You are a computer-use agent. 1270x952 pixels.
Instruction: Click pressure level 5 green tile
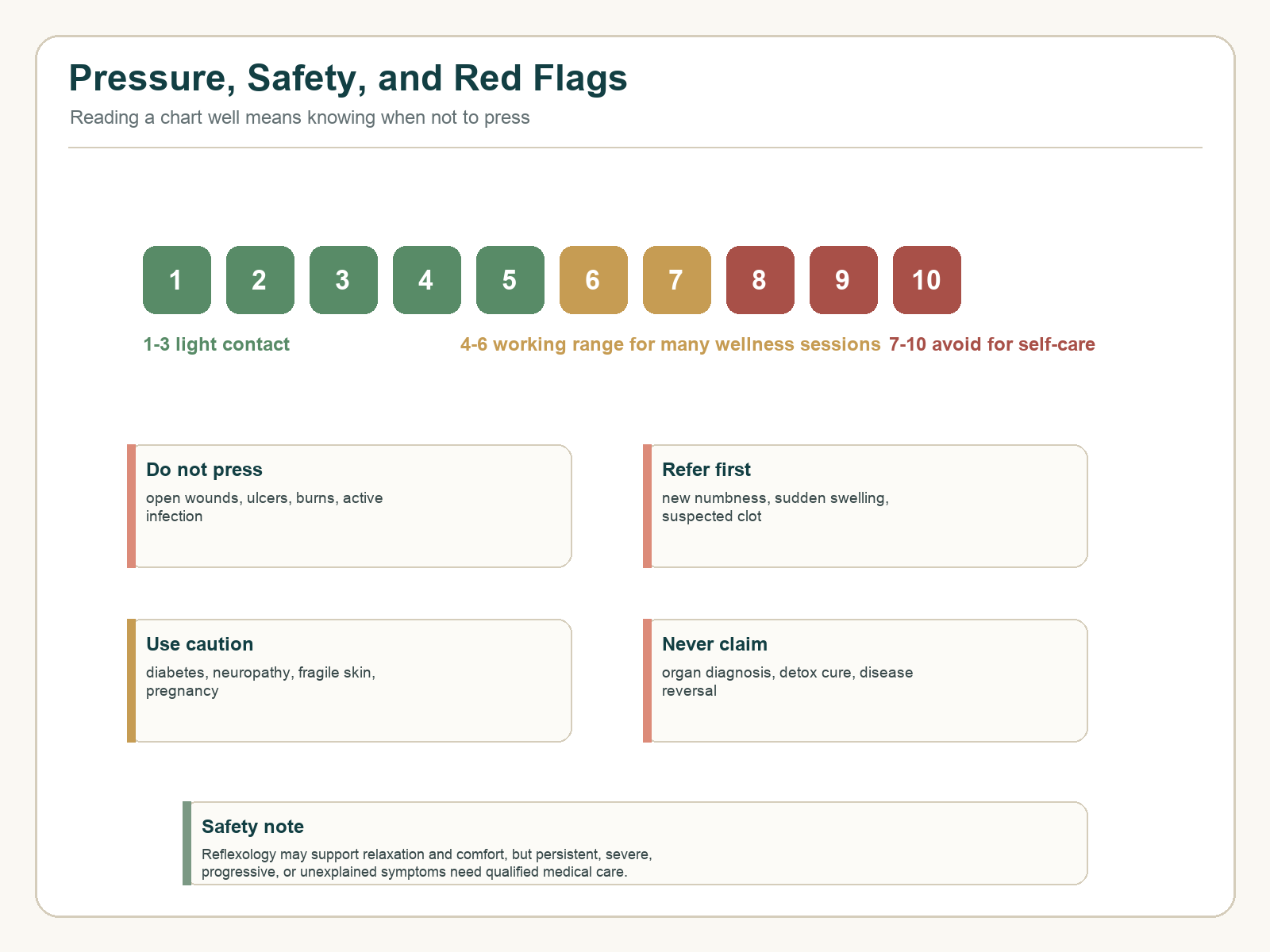pos(510,280)
